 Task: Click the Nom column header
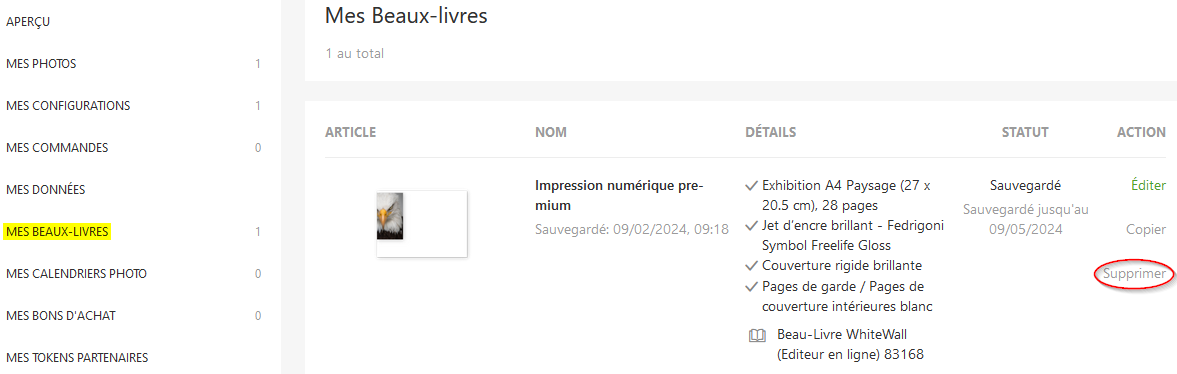pyautogui.click(x=551, y=132)
